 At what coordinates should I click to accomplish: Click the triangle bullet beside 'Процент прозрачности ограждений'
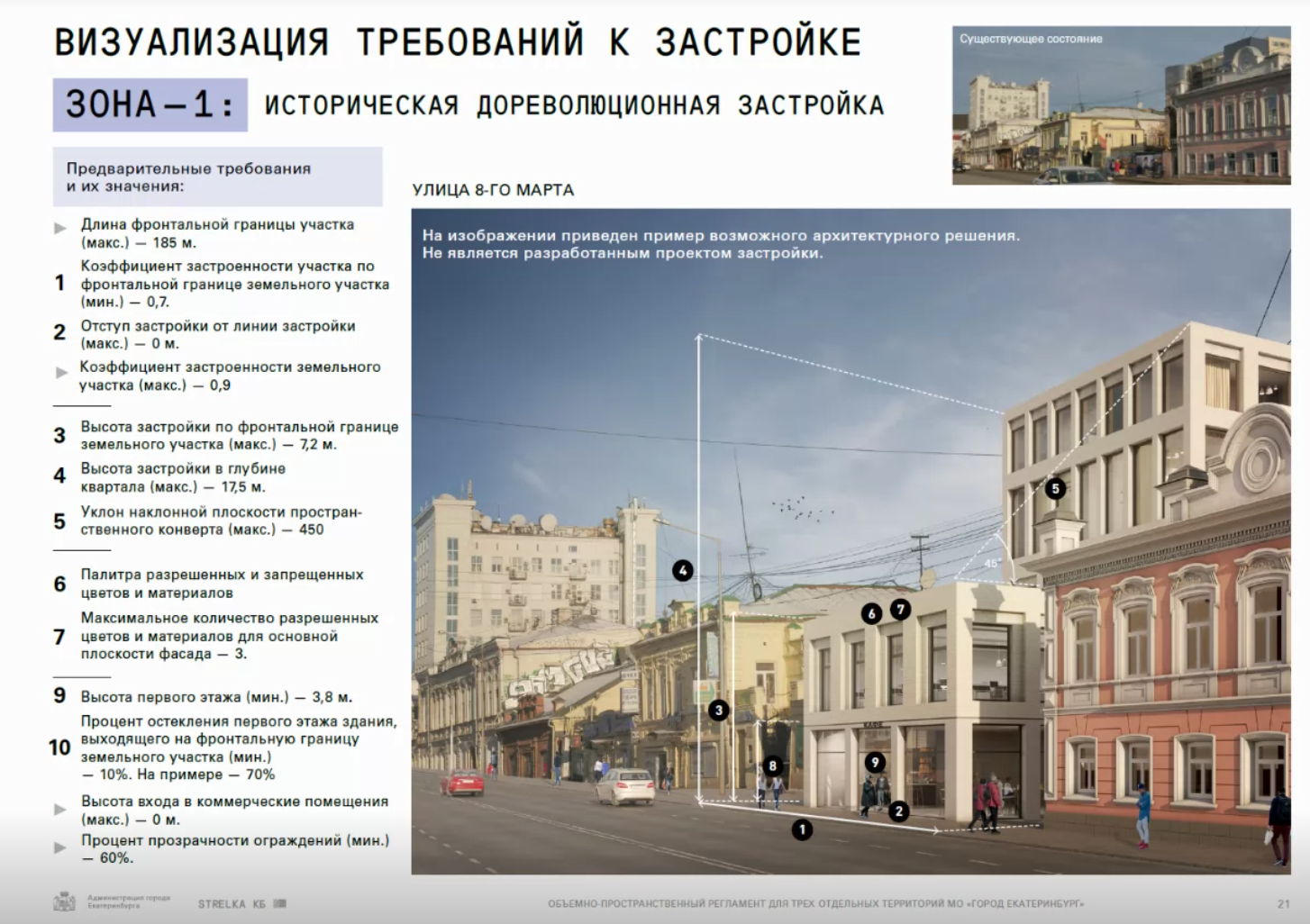click(60, 847)
